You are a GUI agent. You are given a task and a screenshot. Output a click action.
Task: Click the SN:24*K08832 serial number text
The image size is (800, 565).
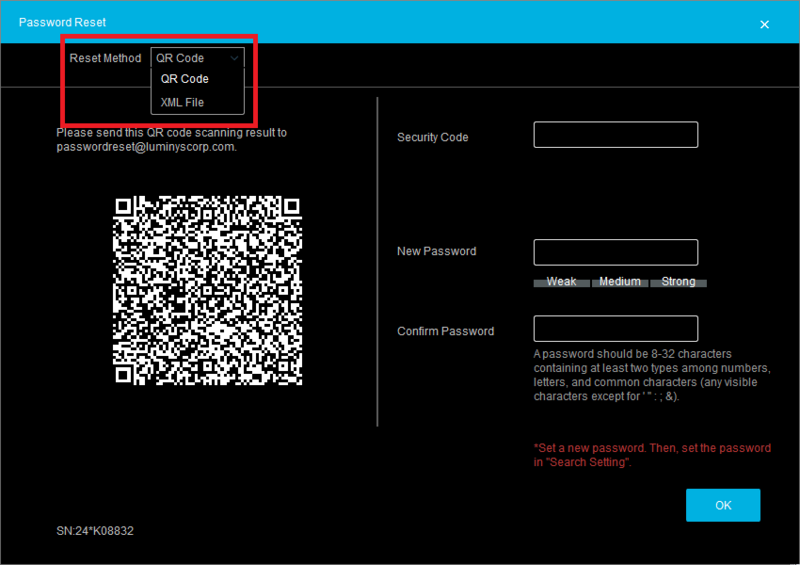[x=95, y=531]
